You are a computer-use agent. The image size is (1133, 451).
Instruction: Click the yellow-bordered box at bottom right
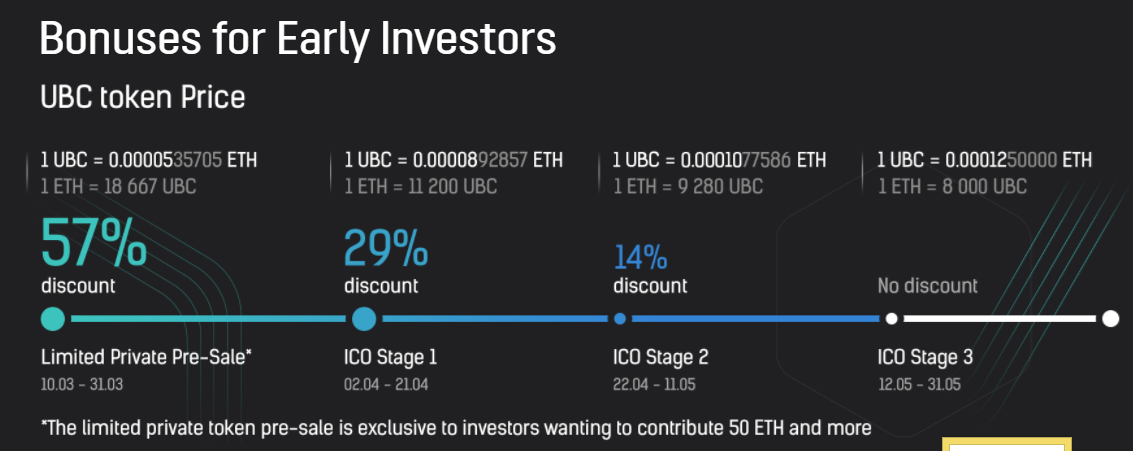click(x=1007, y=444)
